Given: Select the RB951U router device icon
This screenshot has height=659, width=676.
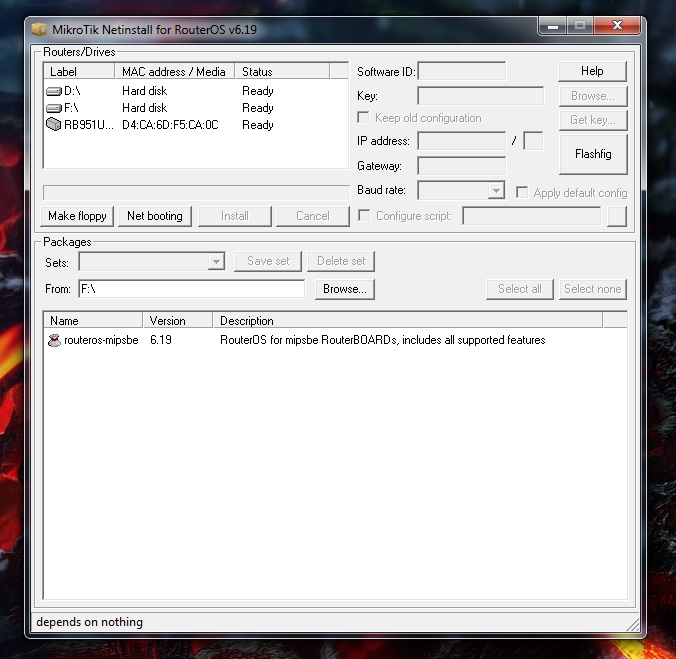Looking at the screenshot, I should tap(54, 125).
